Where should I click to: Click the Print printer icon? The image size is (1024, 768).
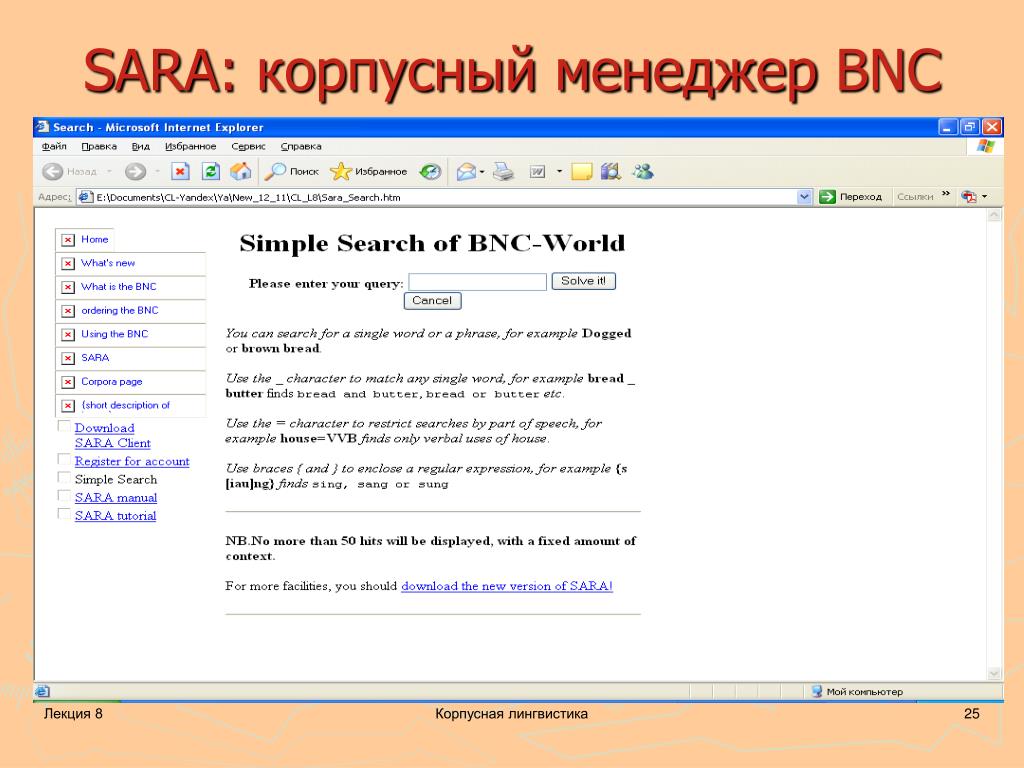(503, 172)
